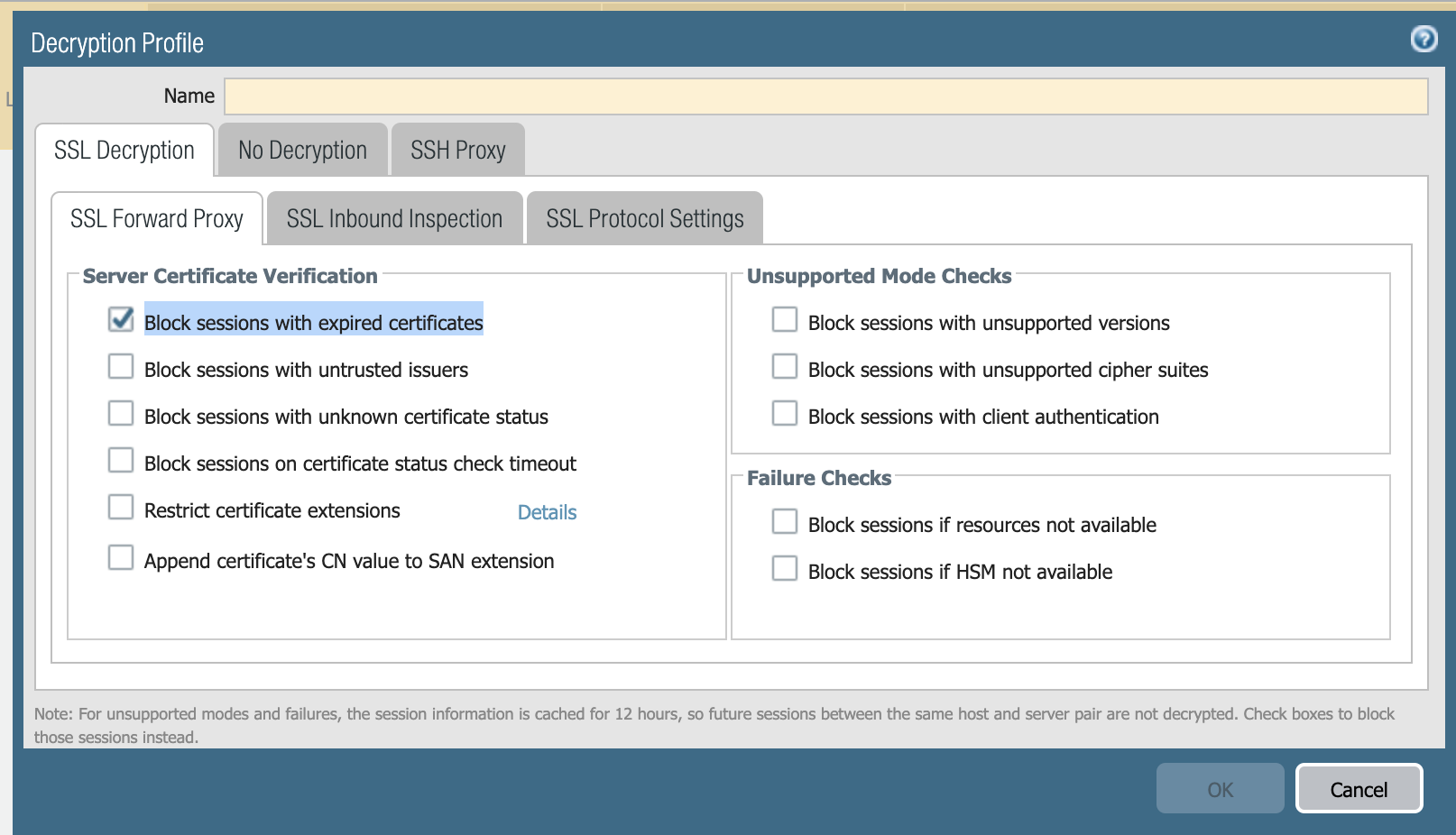Tick Block sessions with client authentication
The image size is (1456, 835).
click(785, 413)
